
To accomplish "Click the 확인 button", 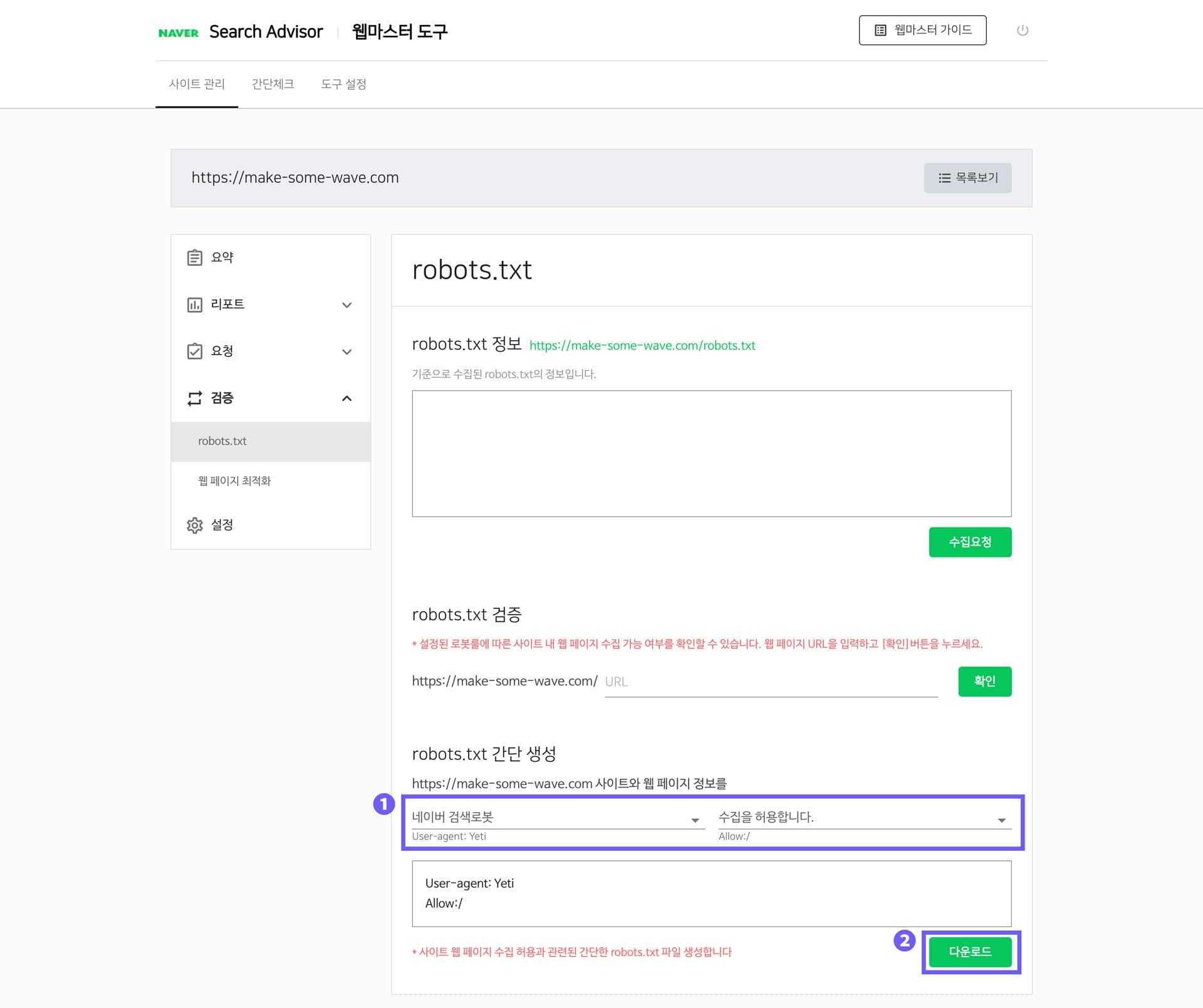I will tap(985, 682).
